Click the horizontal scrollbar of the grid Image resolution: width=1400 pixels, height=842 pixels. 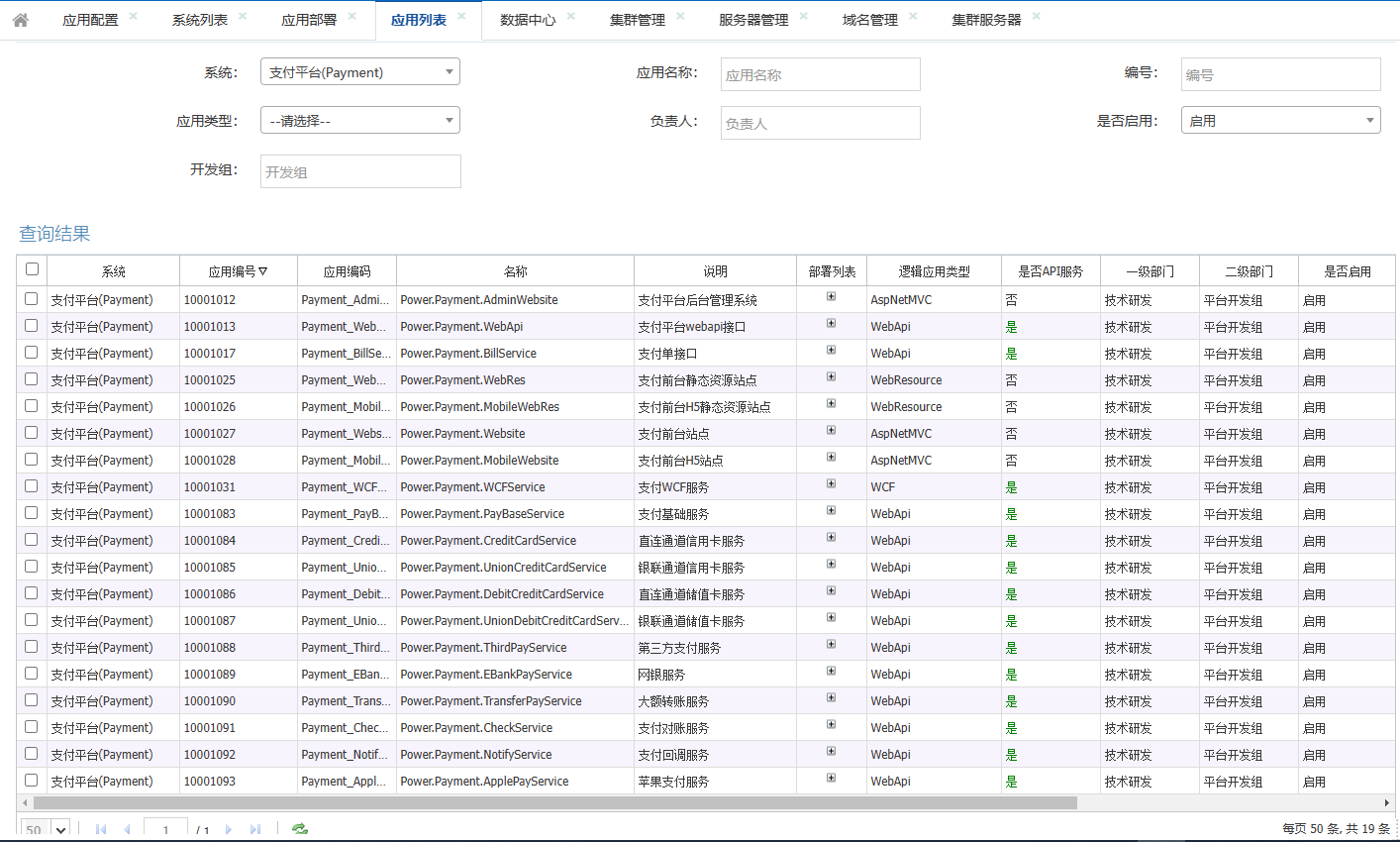[x=554, y=802]
